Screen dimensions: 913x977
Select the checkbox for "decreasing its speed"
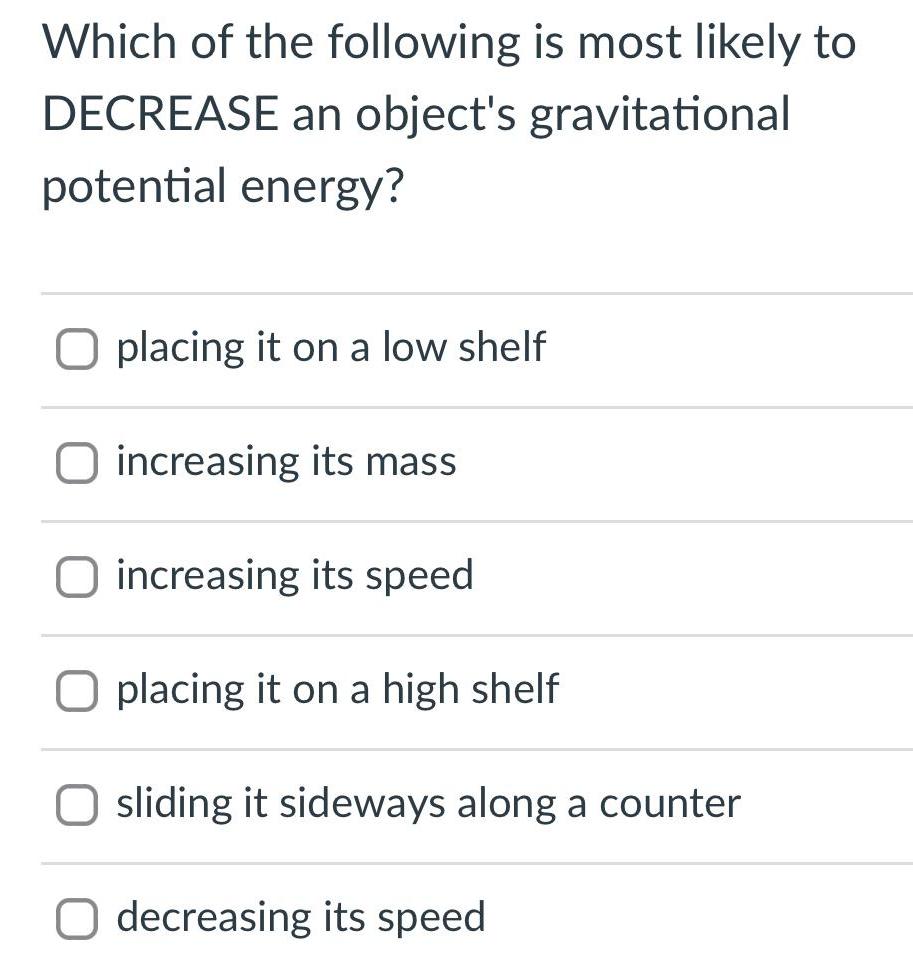click(x=76, y=917)
